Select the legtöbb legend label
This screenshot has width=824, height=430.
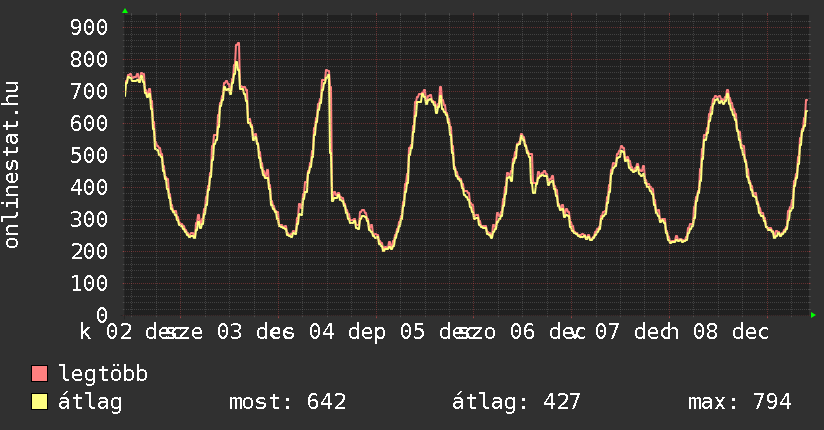coord(104,375)
